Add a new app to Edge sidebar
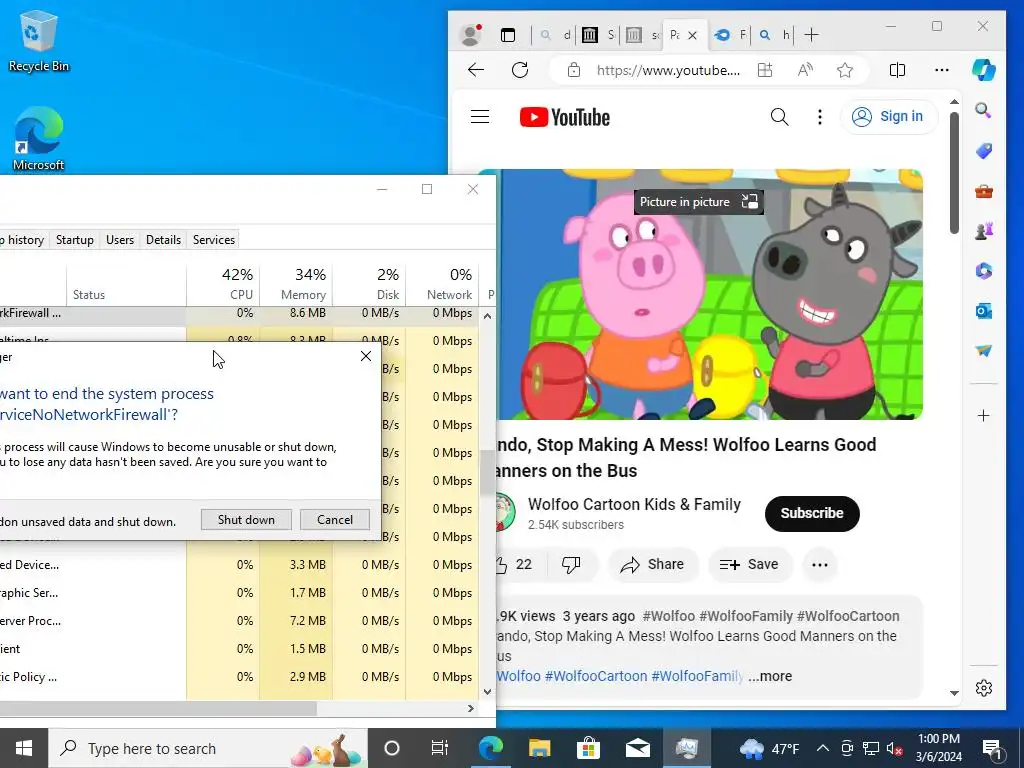Image resolution: width=1024 pixels, height=768 pixels. coord(984,415)
